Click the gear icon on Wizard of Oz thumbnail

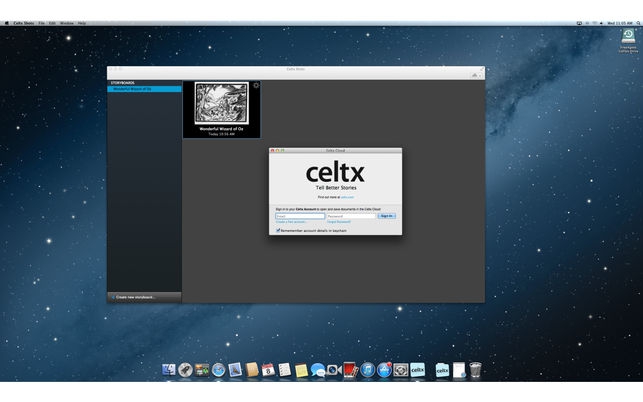(256, 85)
